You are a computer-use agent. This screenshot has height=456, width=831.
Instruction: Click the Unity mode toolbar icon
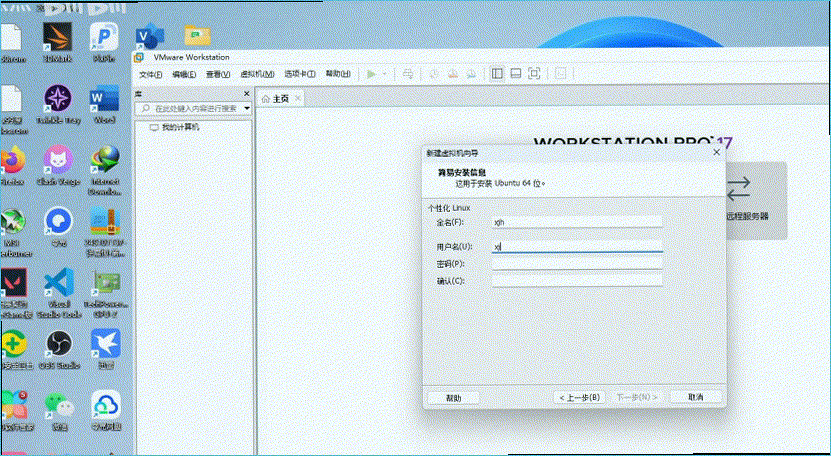coord(560,74)
